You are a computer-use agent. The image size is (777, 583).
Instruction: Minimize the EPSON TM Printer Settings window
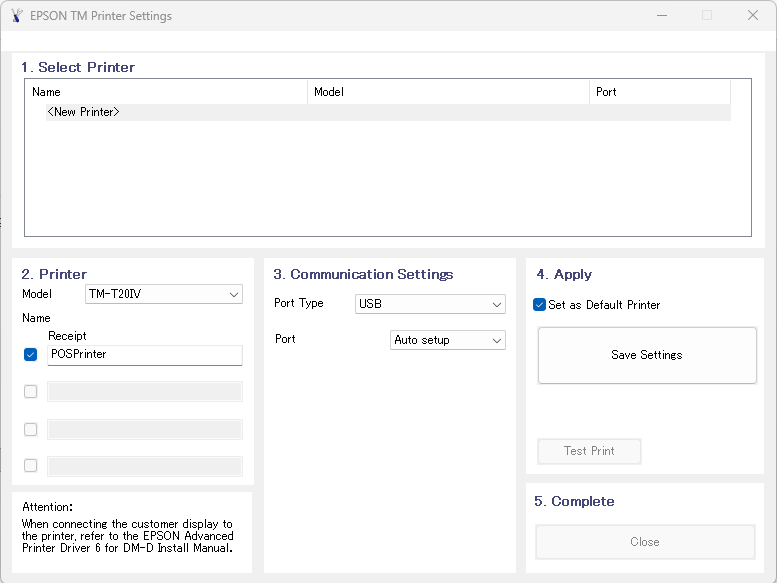coord(661,16)
